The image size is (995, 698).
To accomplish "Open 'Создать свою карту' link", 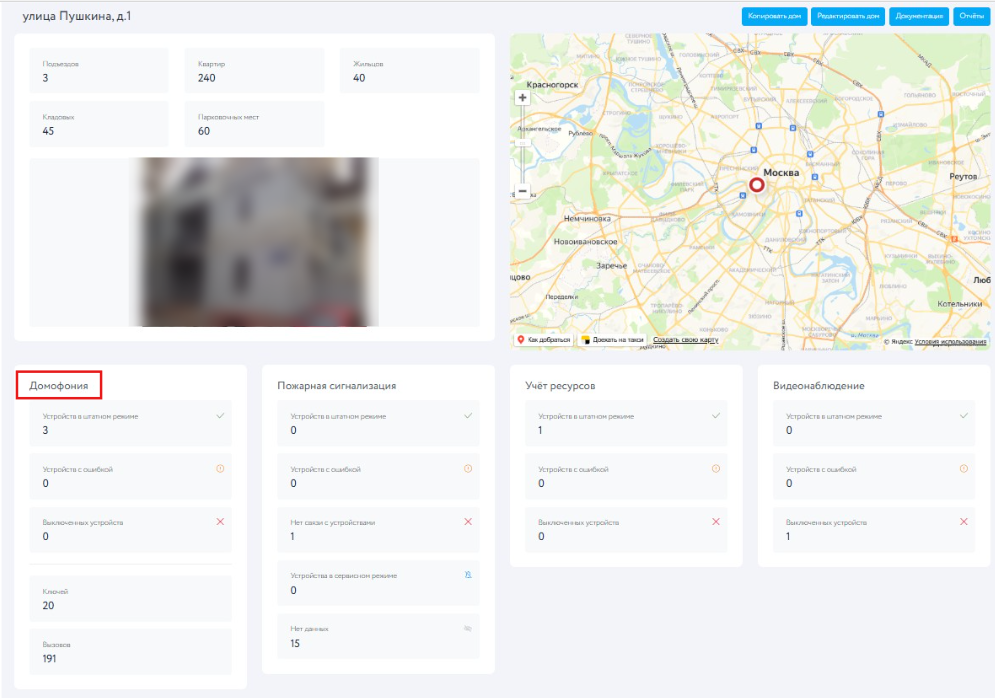I will (x=685, y=340).
